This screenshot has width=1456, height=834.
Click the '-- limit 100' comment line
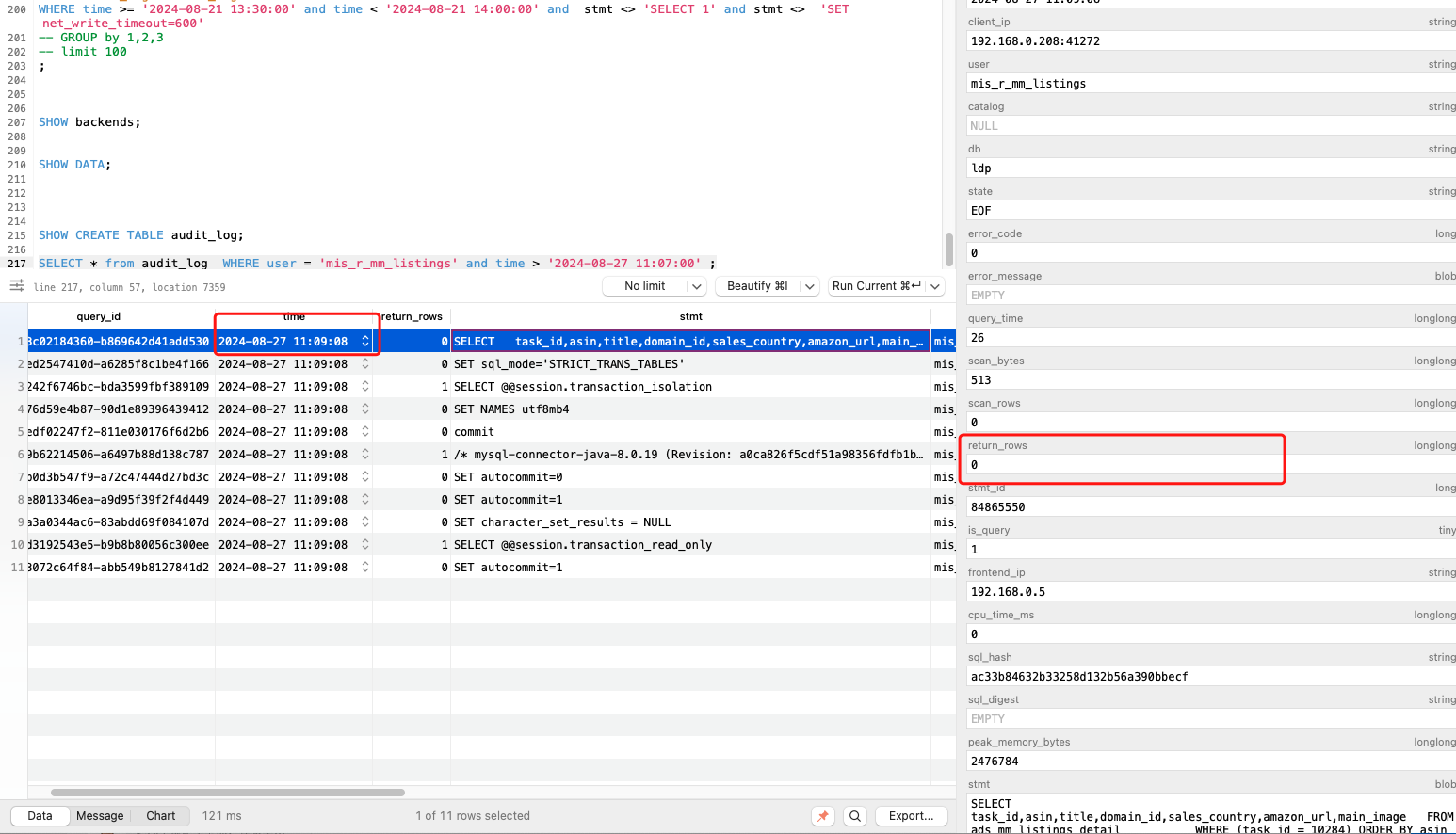click(83, 52)
